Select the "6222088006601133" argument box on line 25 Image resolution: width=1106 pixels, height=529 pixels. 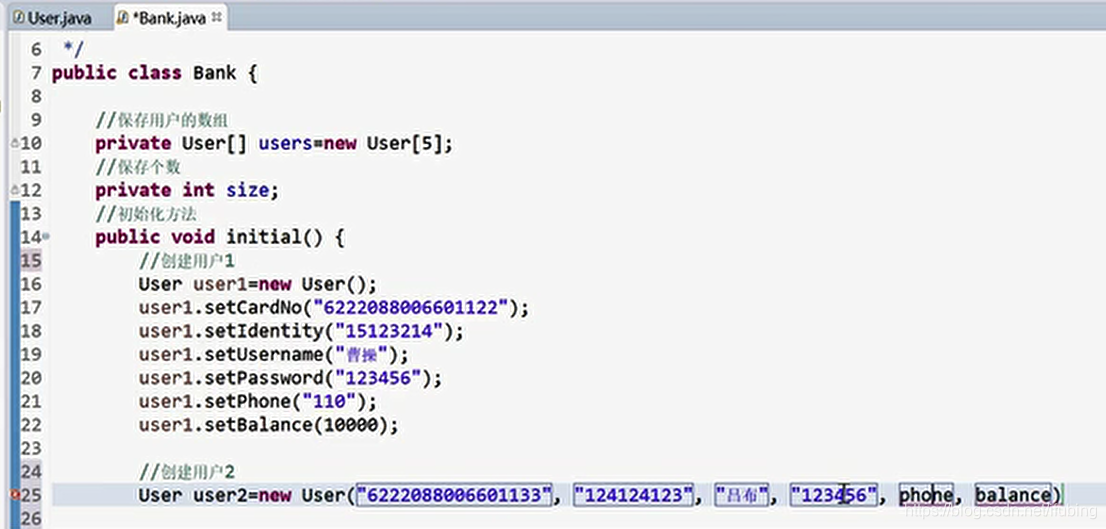(x=455, y=495)
